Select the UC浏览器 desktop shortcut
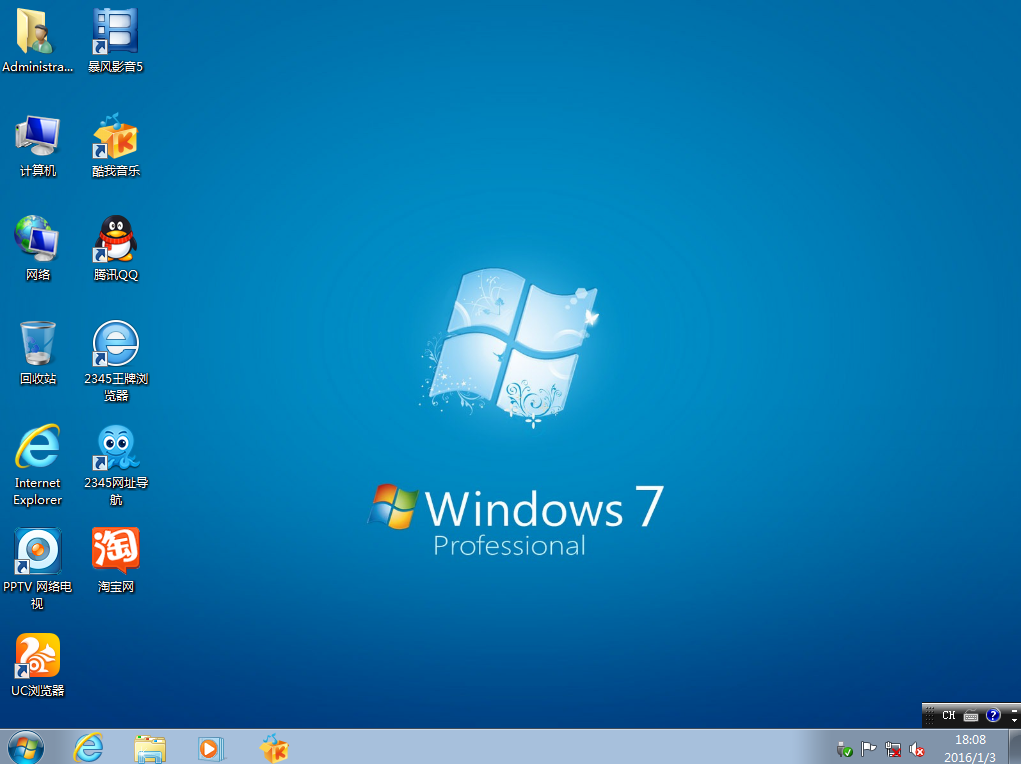The image size is (1021, 764). 37,666
